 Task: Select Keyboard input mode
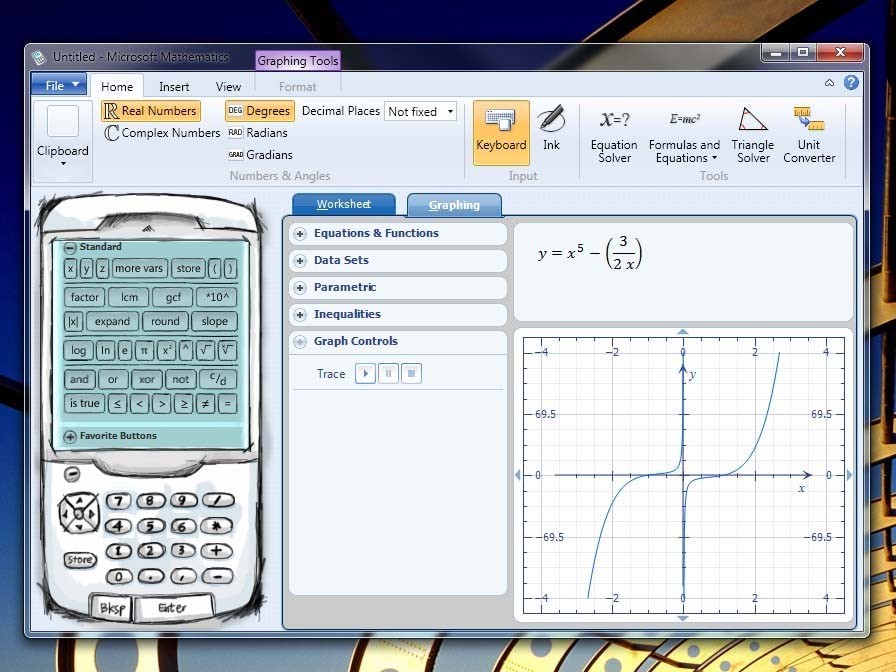[501, 133]
